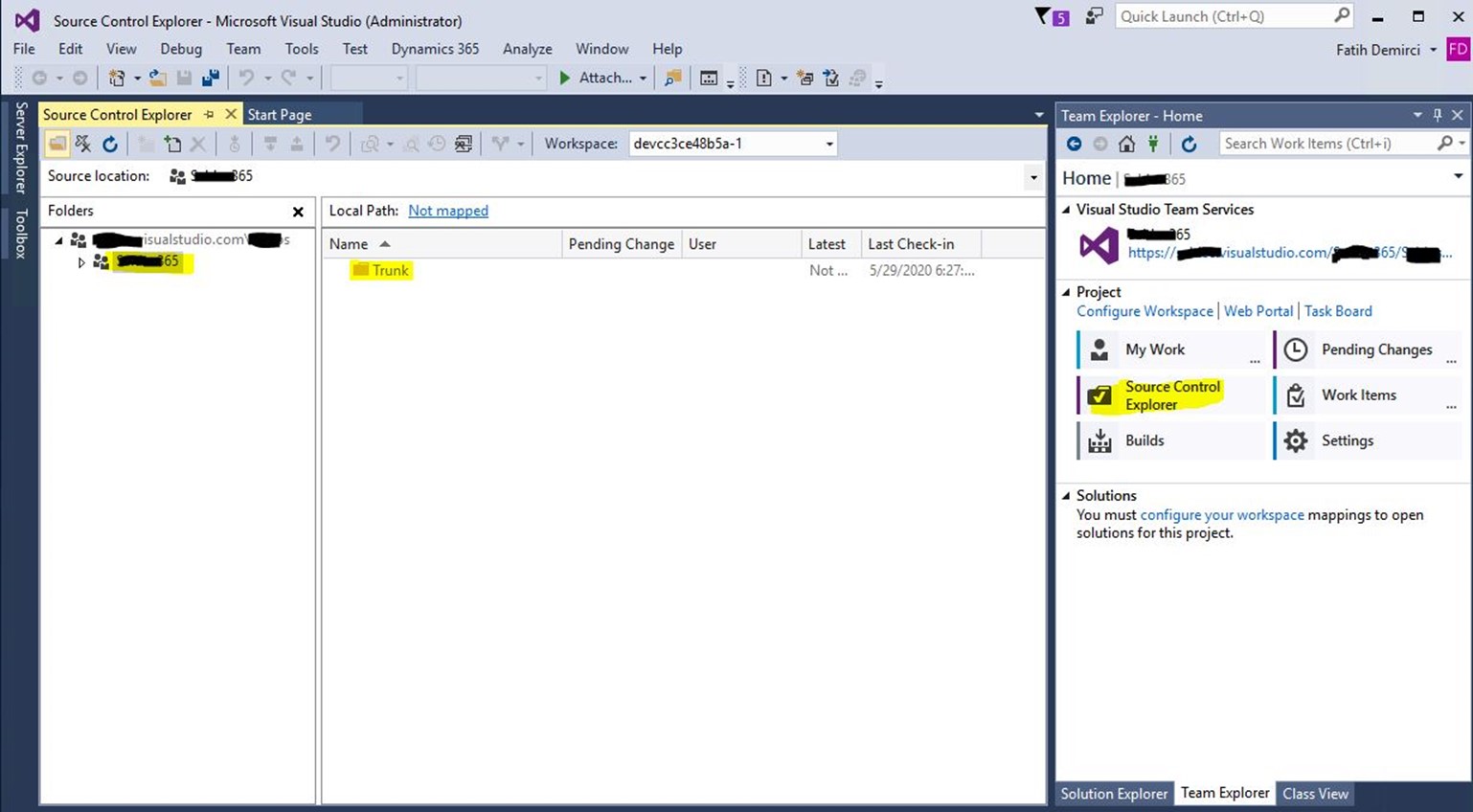Toggle the folders pane icon in toolbar

pyautogui.click(x=57, y=144)
